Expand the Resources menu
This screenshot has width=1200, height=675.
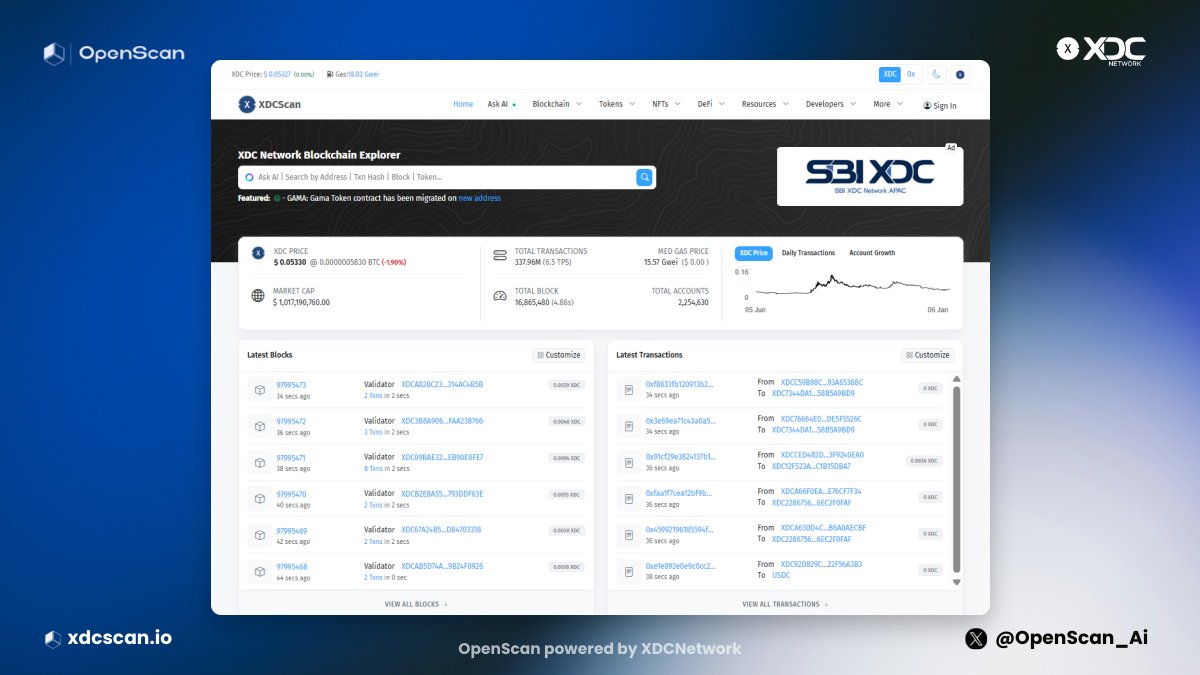tap(765, 104)
